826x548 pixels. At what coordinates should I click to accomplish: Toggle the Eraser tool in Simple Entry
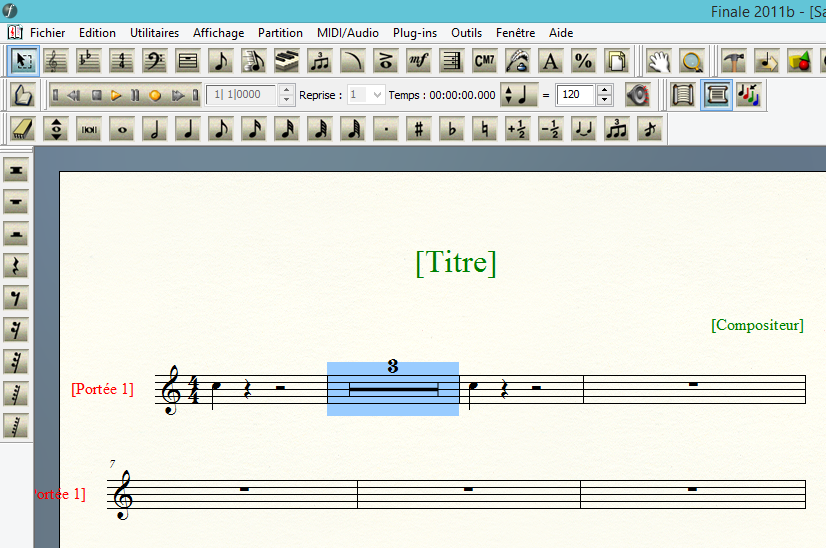(24, 129)
